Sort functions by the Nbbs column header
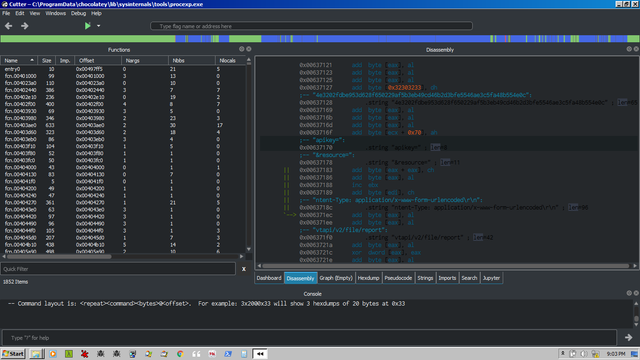 click(x=191, y=60)
